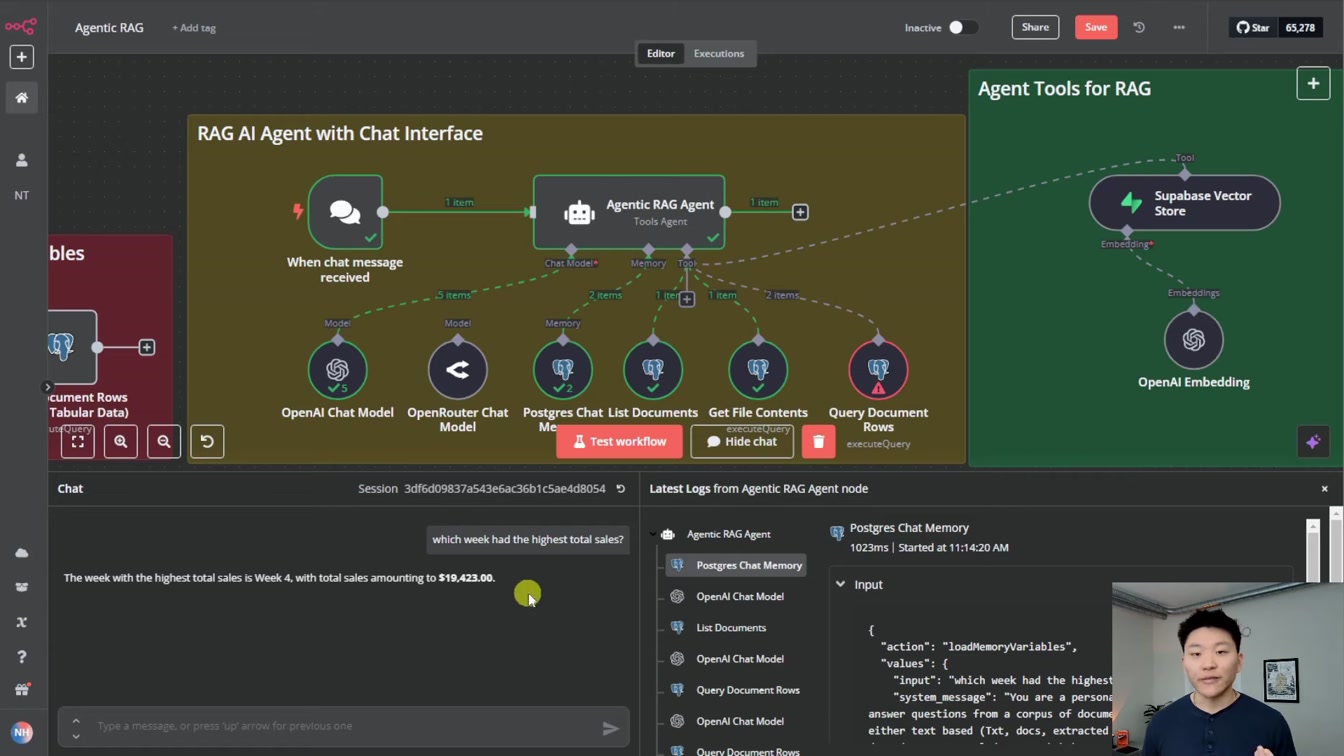Screen dimensions: 1344x756
Task: Click the red trash delete button
Action: (818, 442)
